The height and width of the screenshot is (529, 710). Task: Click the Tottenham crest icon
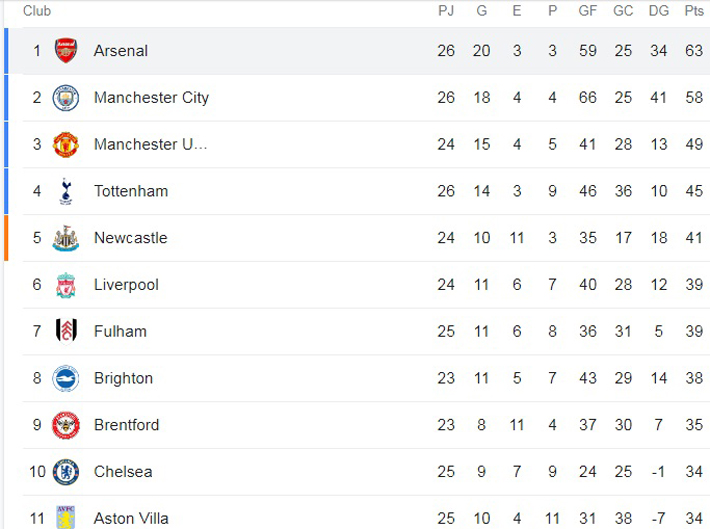[x=66, y=191]
